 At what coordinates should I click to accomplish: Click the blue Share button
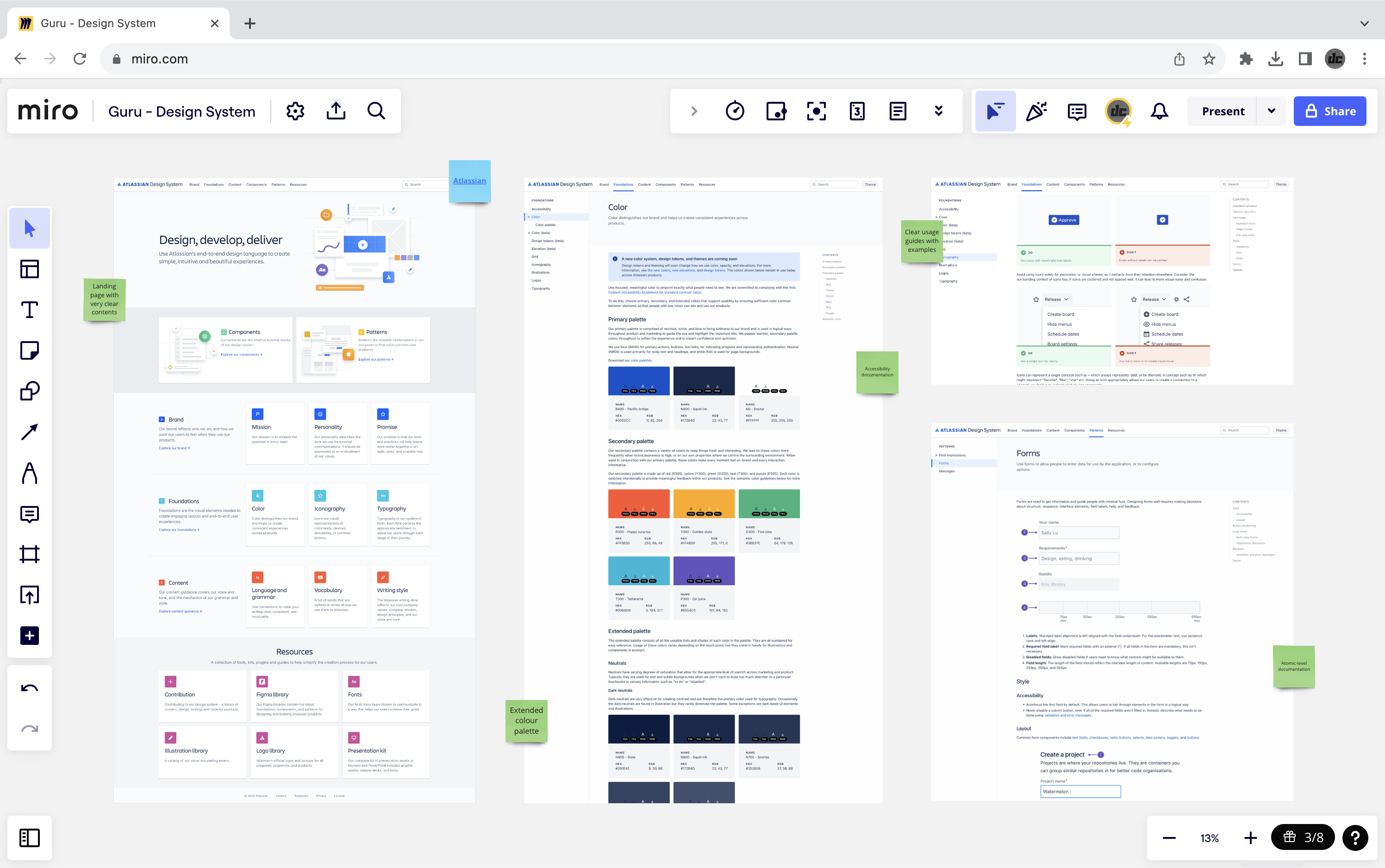pyautogui.click(x=1330, y=111)
